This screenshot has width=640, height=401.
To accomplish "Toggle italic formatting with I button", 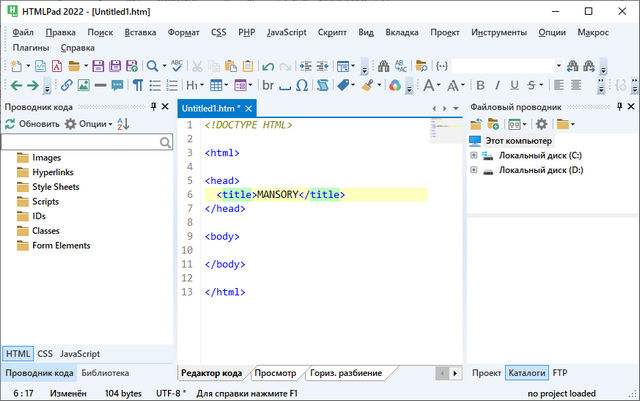I will (x=499, y=85).
